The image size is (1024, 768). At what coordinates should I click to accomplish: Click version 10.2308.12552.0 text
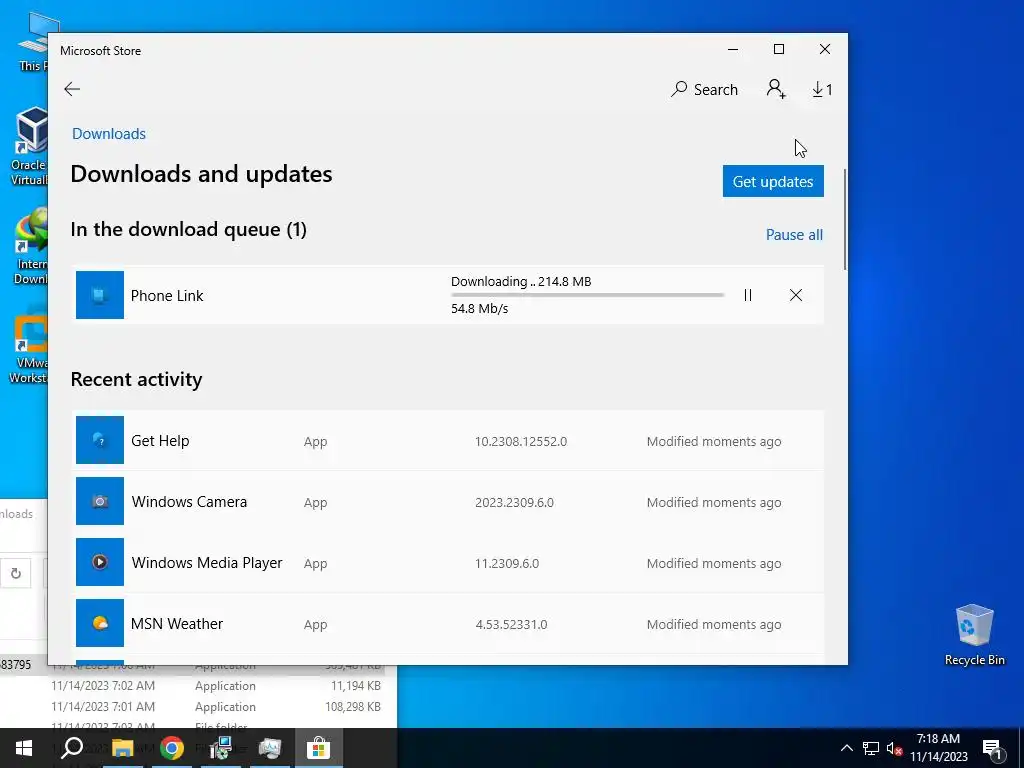tap(520, 441)
